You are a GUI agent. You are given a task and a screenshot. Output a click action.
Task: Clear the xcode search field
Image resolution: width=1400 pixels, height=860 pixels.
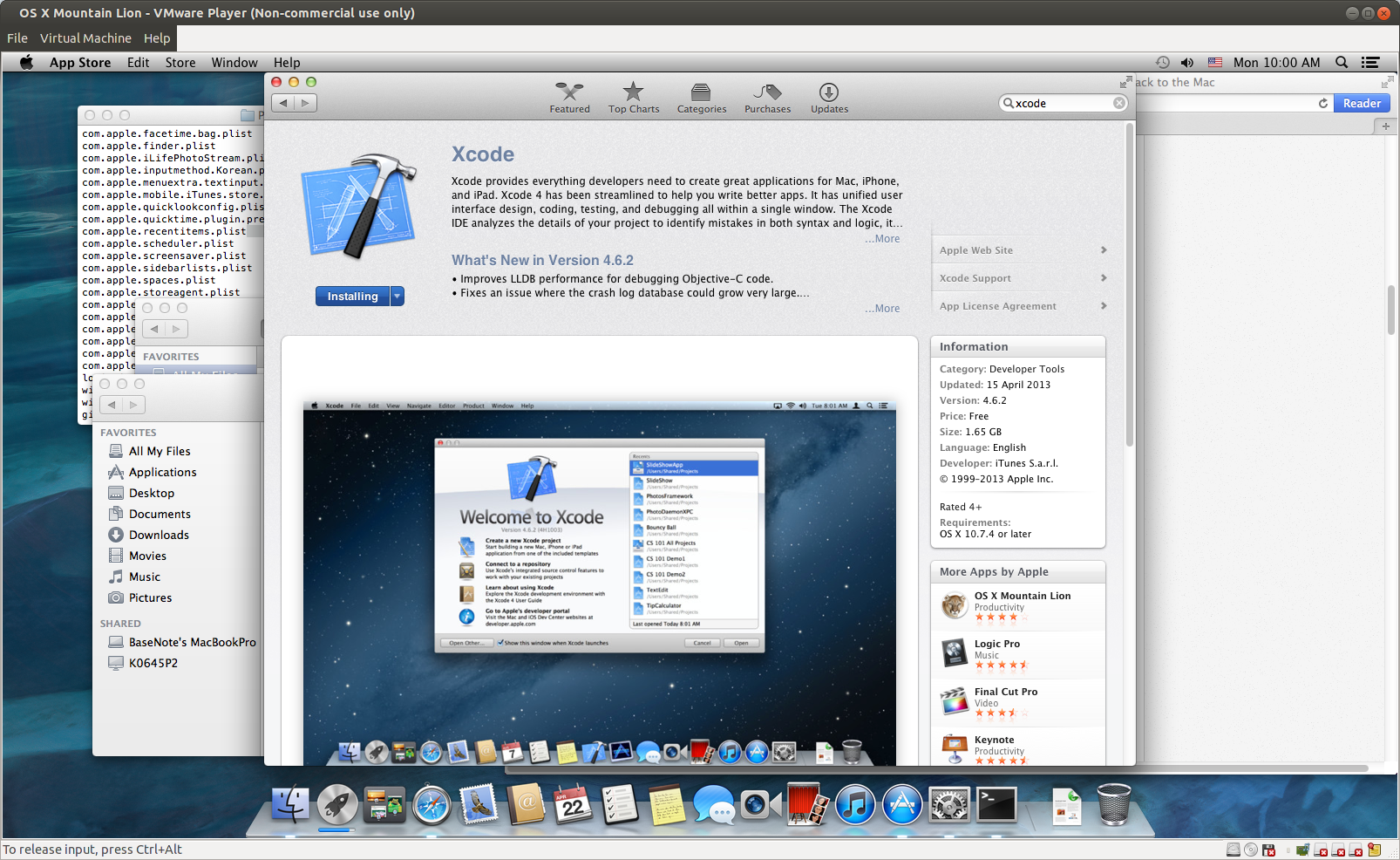click(x=1119, y=103)
